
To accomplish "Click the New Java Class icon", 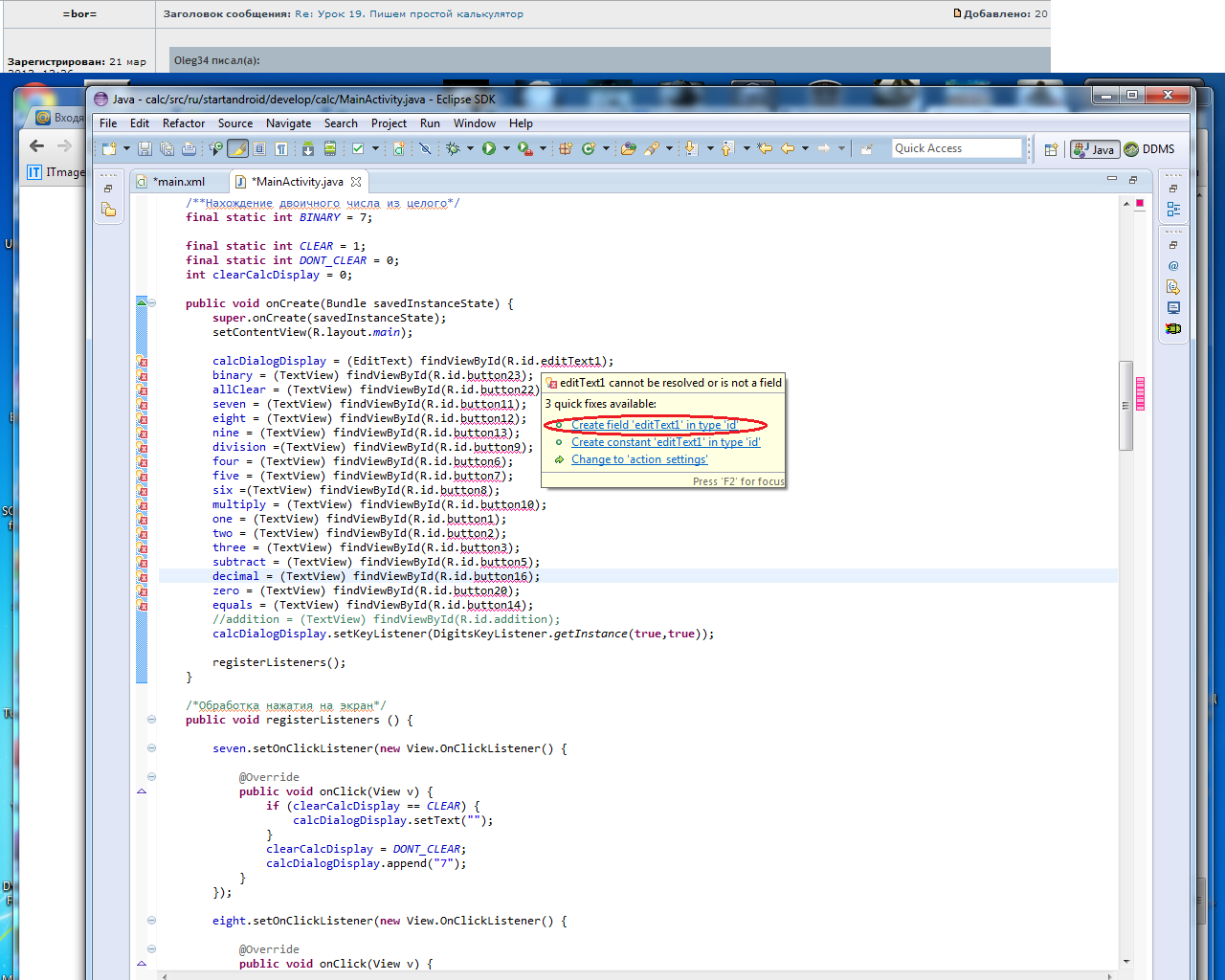I will pos(588,148).
